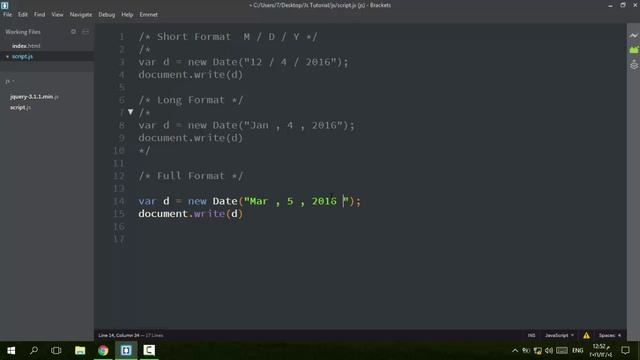Image resolution: width=640 pixels, height=360 pixels.
Task: Open the Find menu
Action: 40,14
